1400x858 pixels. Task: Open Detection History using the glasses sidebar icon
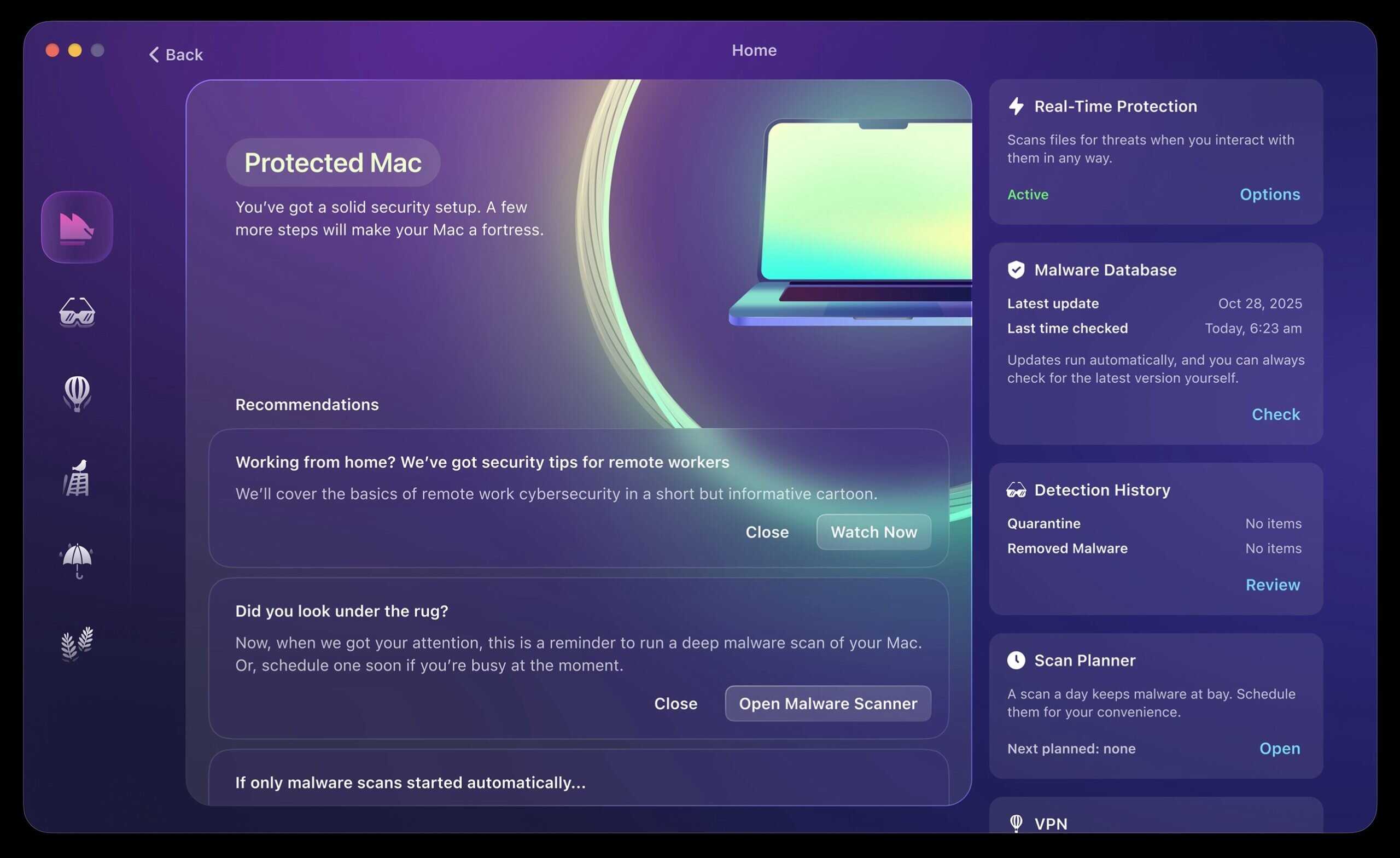[x=77, y=312]
